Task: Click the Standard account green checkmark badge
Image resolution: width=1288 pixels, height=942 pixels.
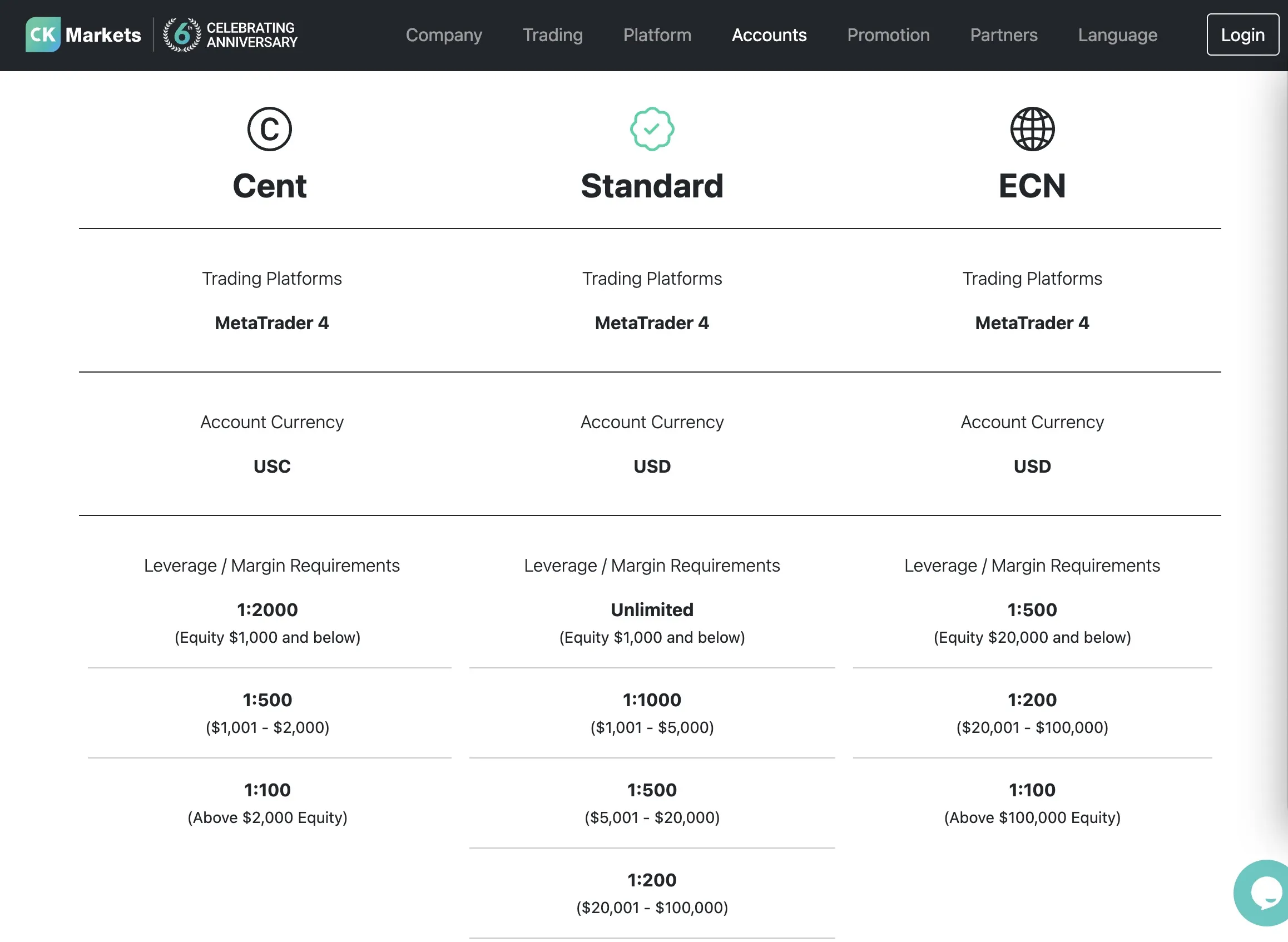Action: point(652,129)
